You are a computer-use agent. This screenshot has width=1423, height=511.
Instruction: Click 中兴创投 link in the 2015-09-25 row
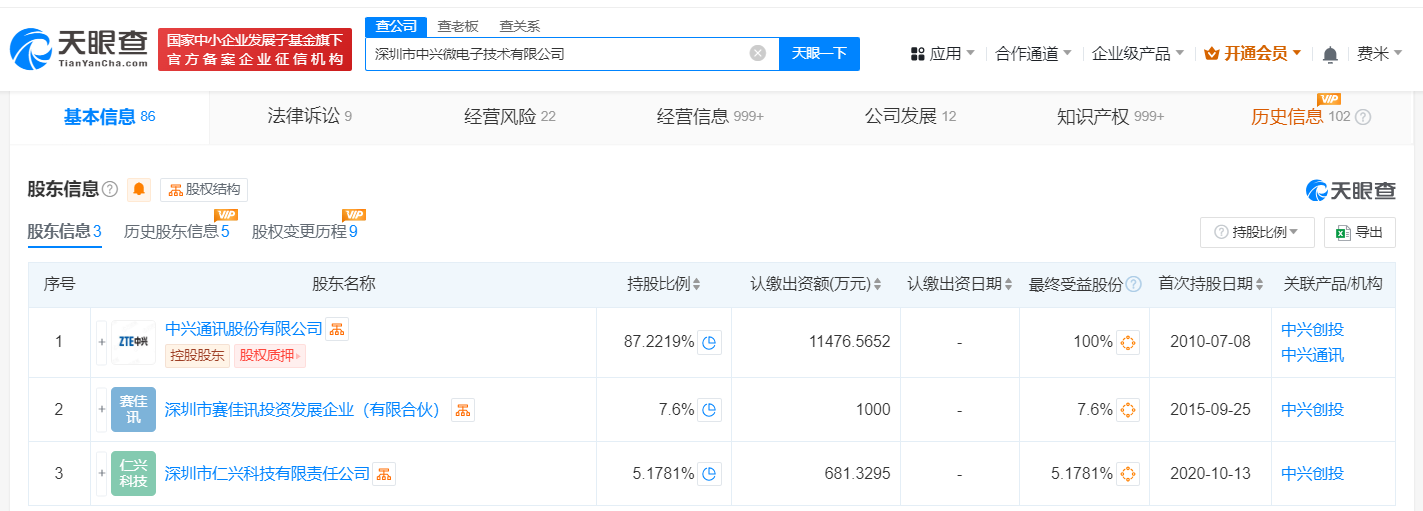point(1312,409)
